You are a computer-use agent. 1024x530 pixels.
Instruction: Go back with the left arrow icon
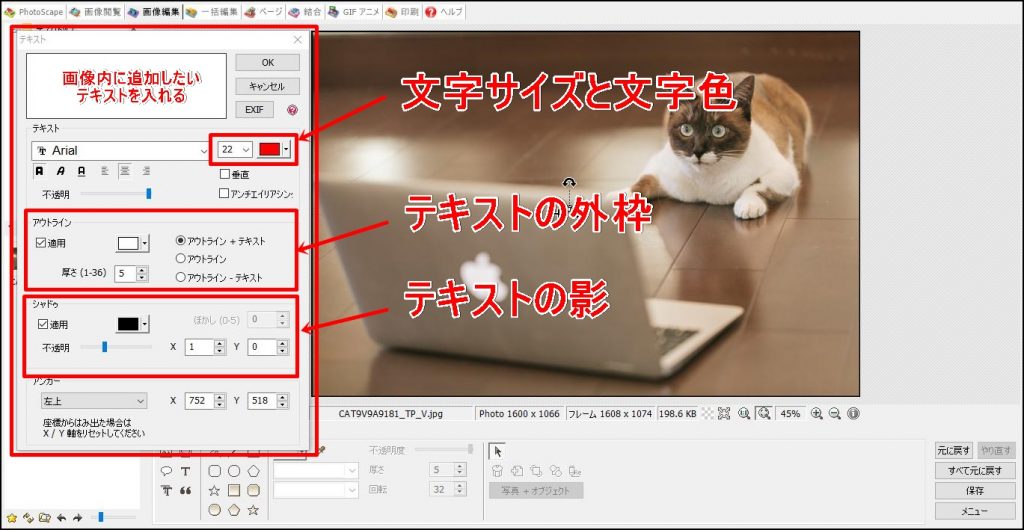click(x=61, y=518)
